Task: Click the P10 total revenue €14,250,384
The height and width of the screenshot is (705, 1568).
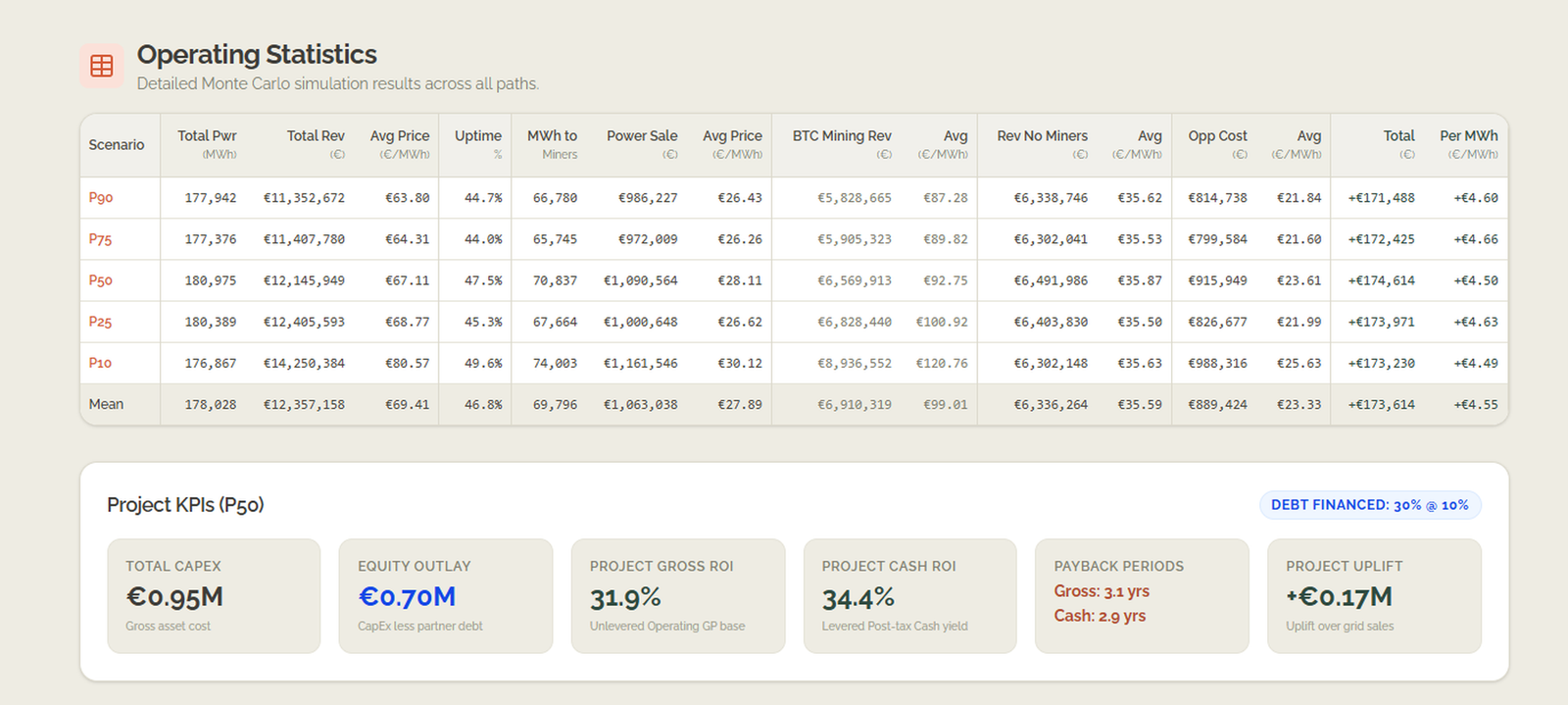Action: 304,363
